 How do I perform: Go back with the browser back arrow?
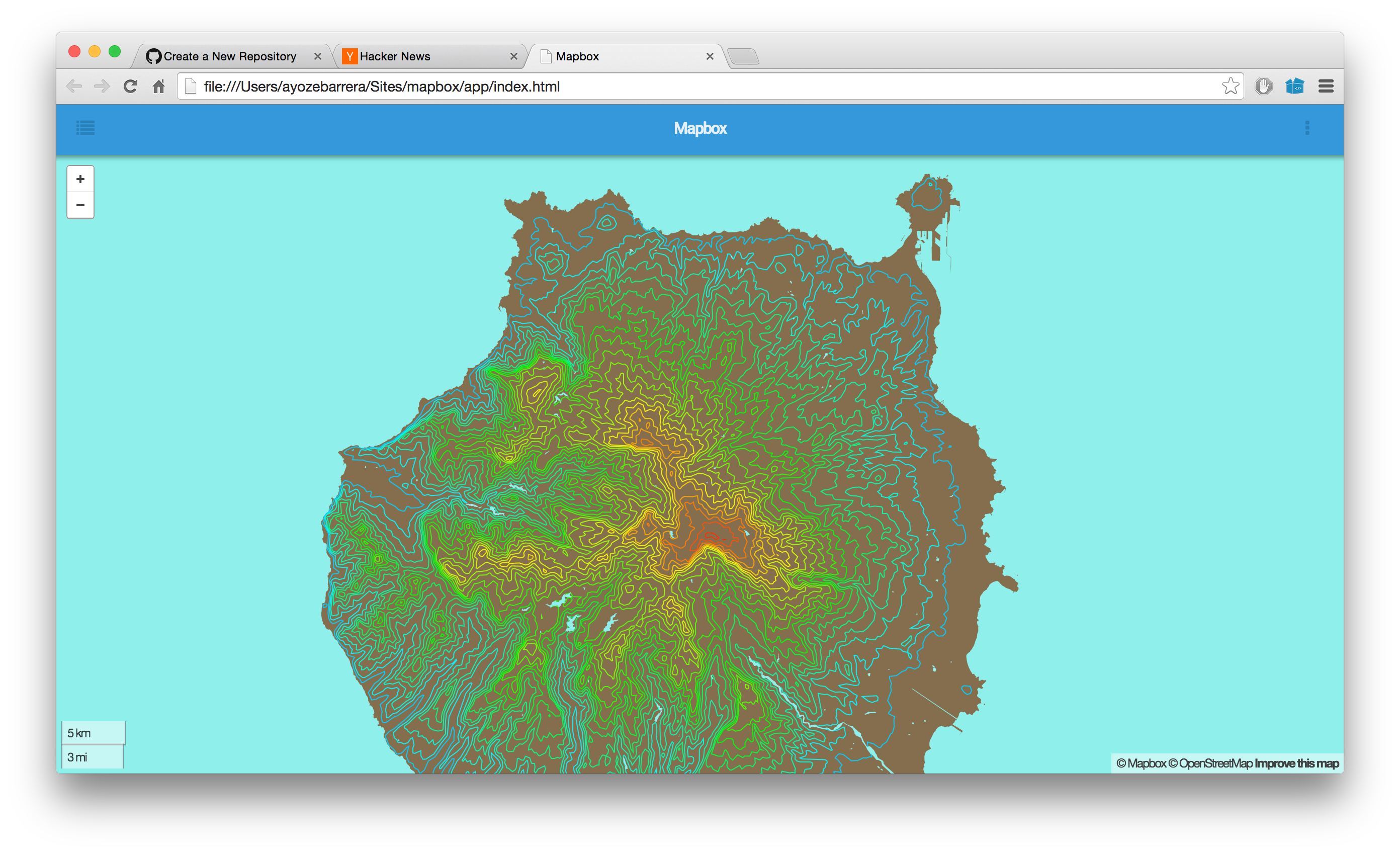pyautogui.click(x=74, y=87)
